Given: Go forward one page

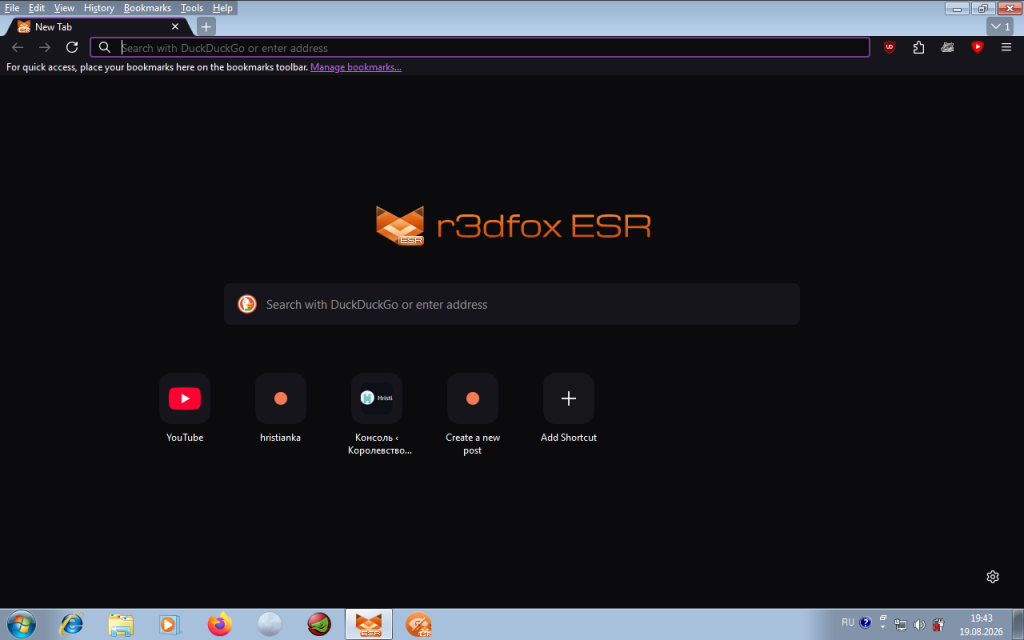Looking at the screenshot, I should [44, 47].
